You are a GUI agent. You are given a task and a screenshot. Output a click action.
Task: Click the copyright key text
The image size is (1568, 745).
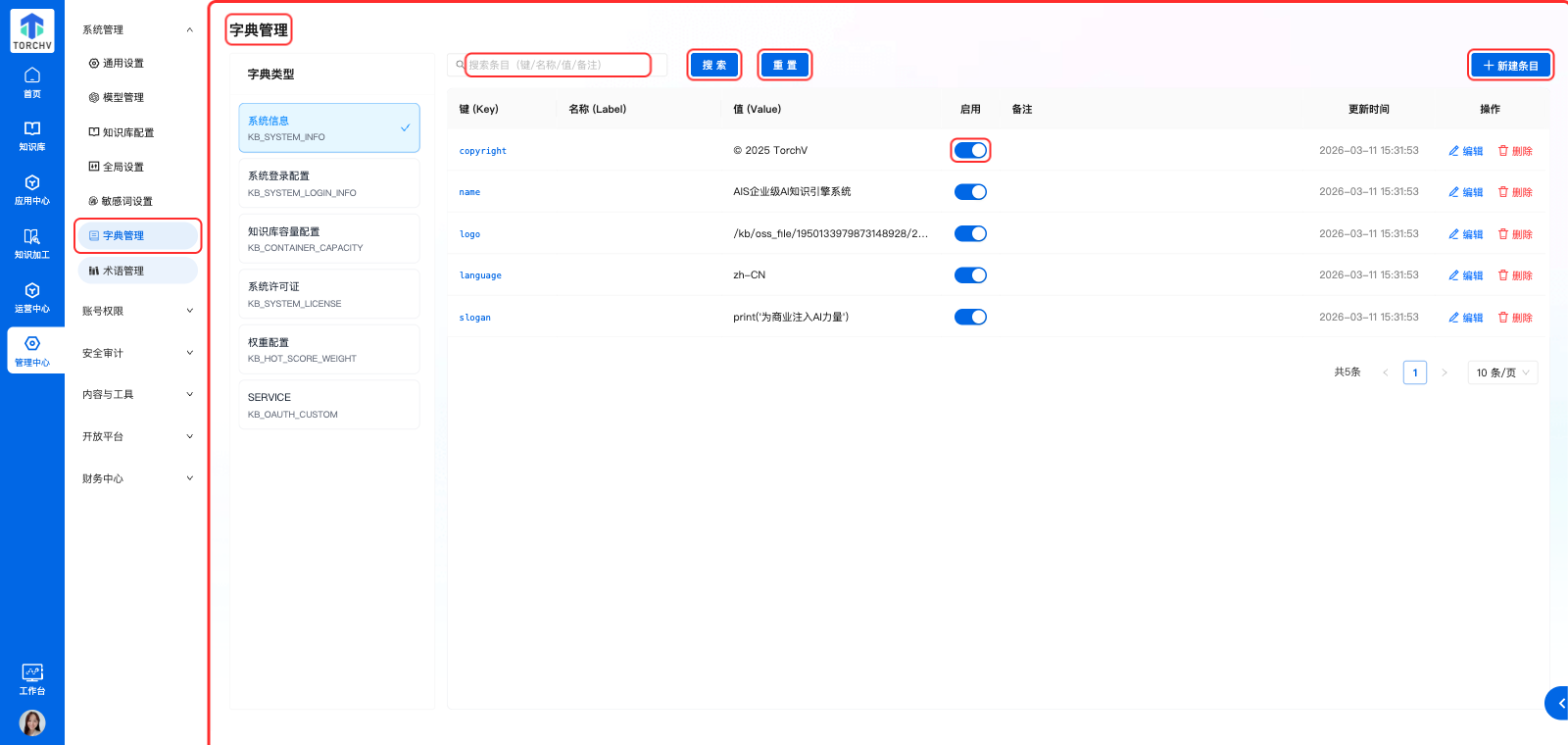[x=483, y=151]
